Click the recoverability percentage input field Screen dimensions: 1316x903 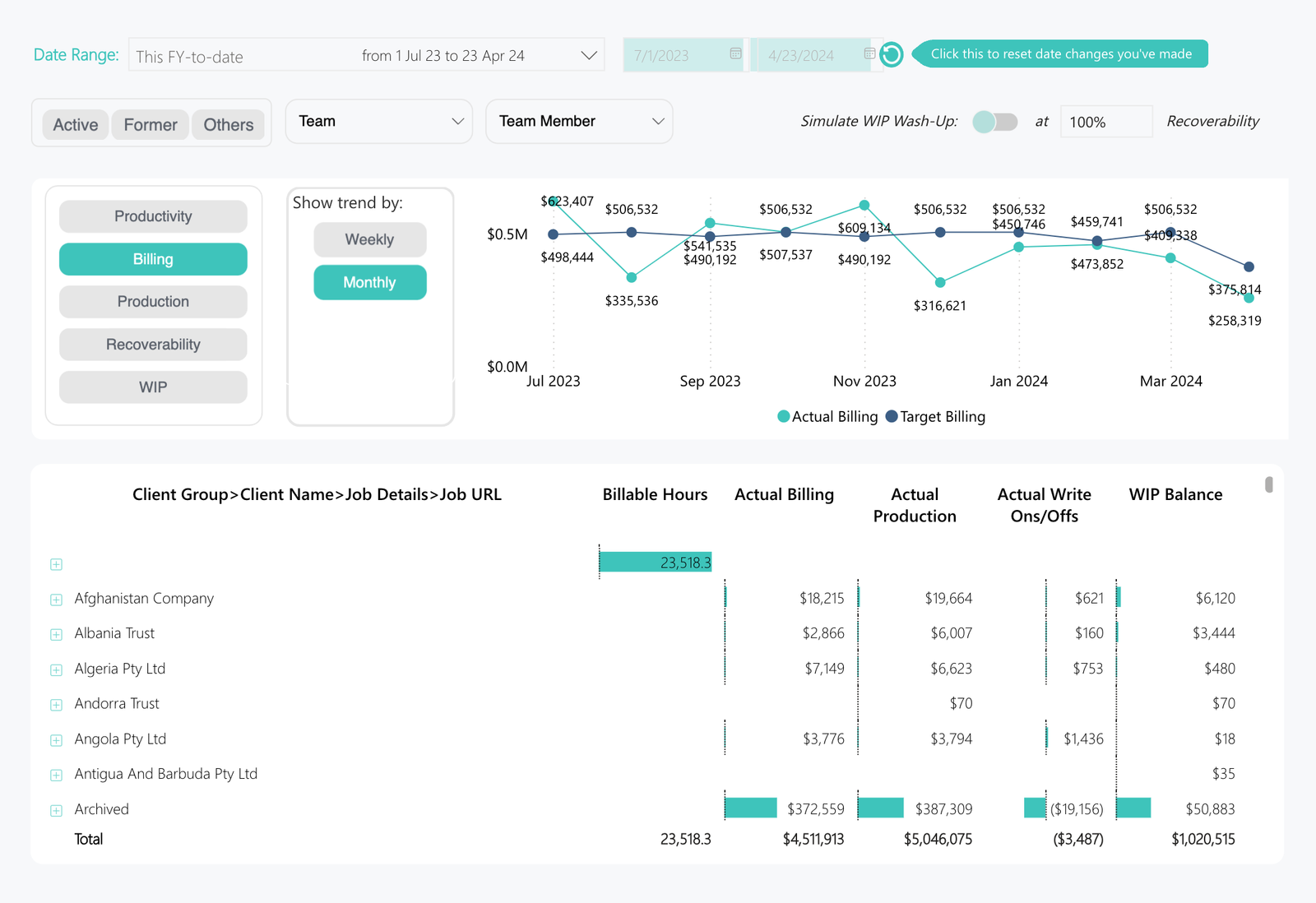pos(1105,123)
